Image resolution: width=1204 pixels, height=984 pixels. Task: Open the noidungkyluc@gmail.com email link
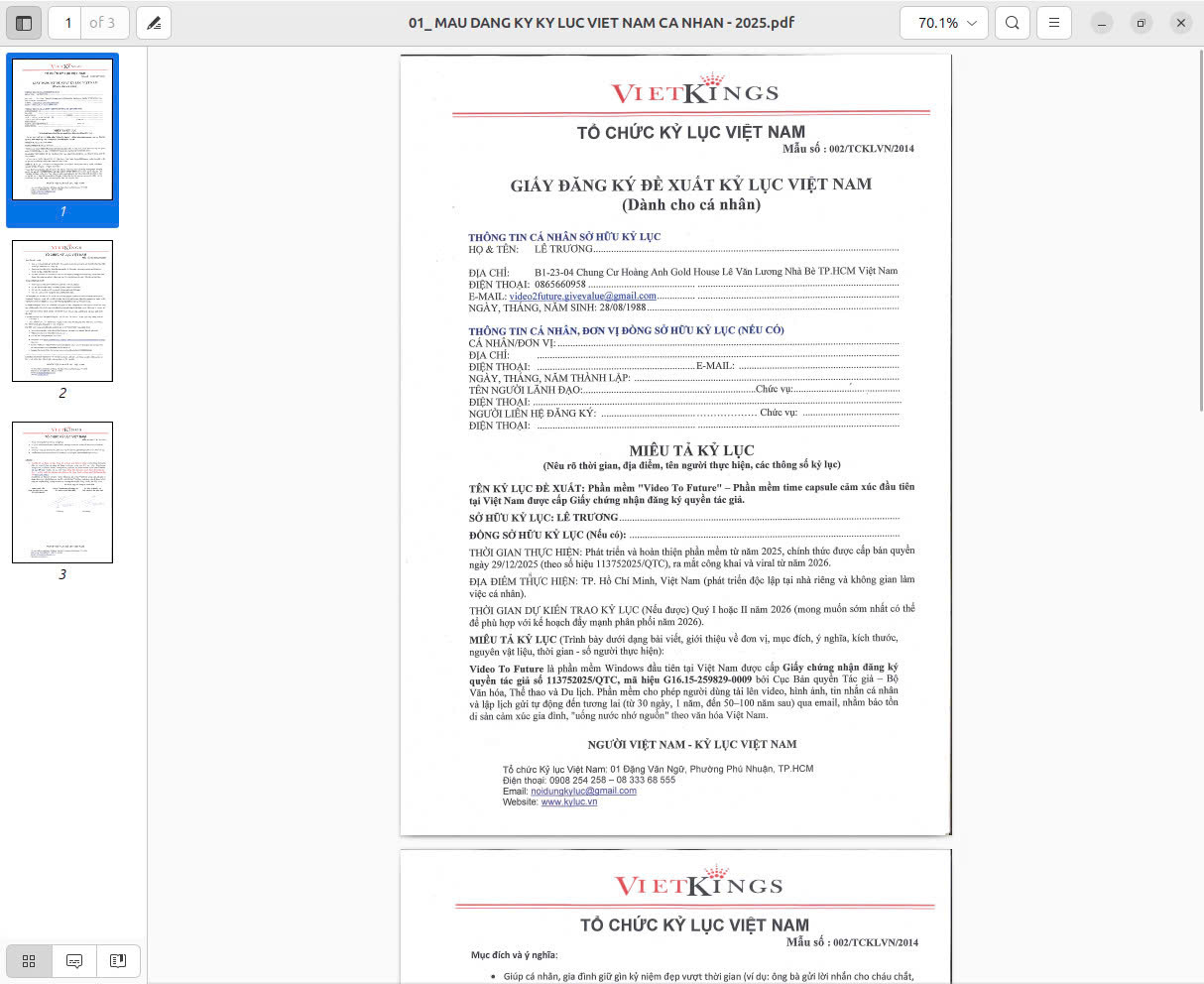583,791
